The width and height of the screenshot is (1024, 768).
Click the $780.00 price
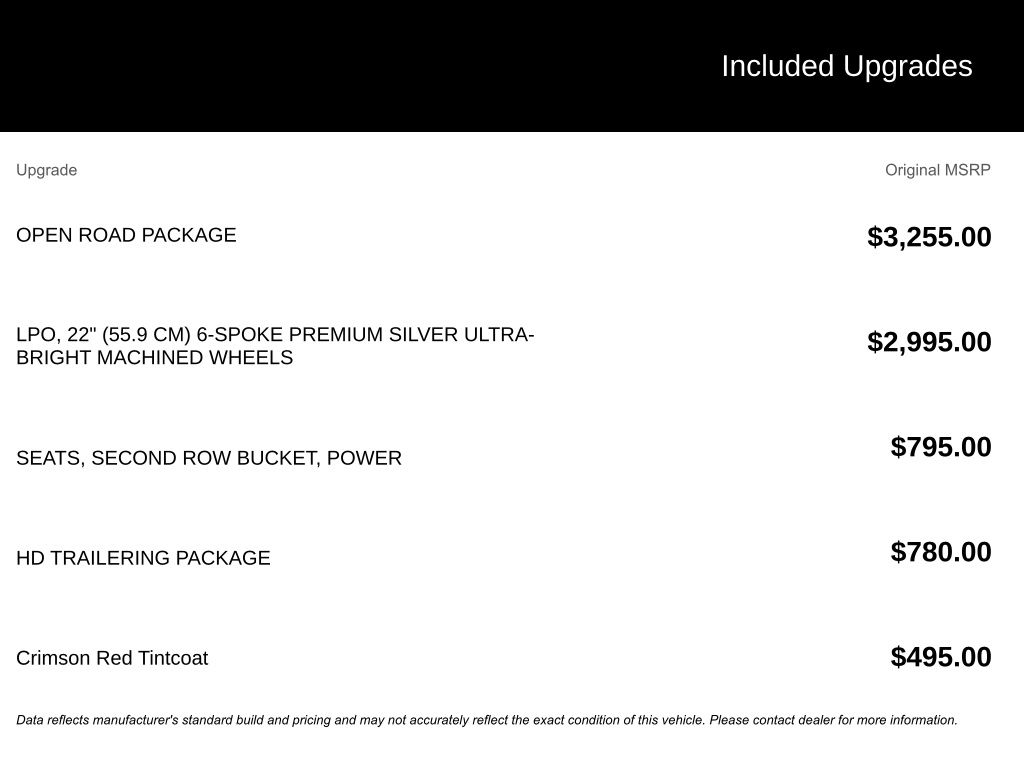(941, 552)
